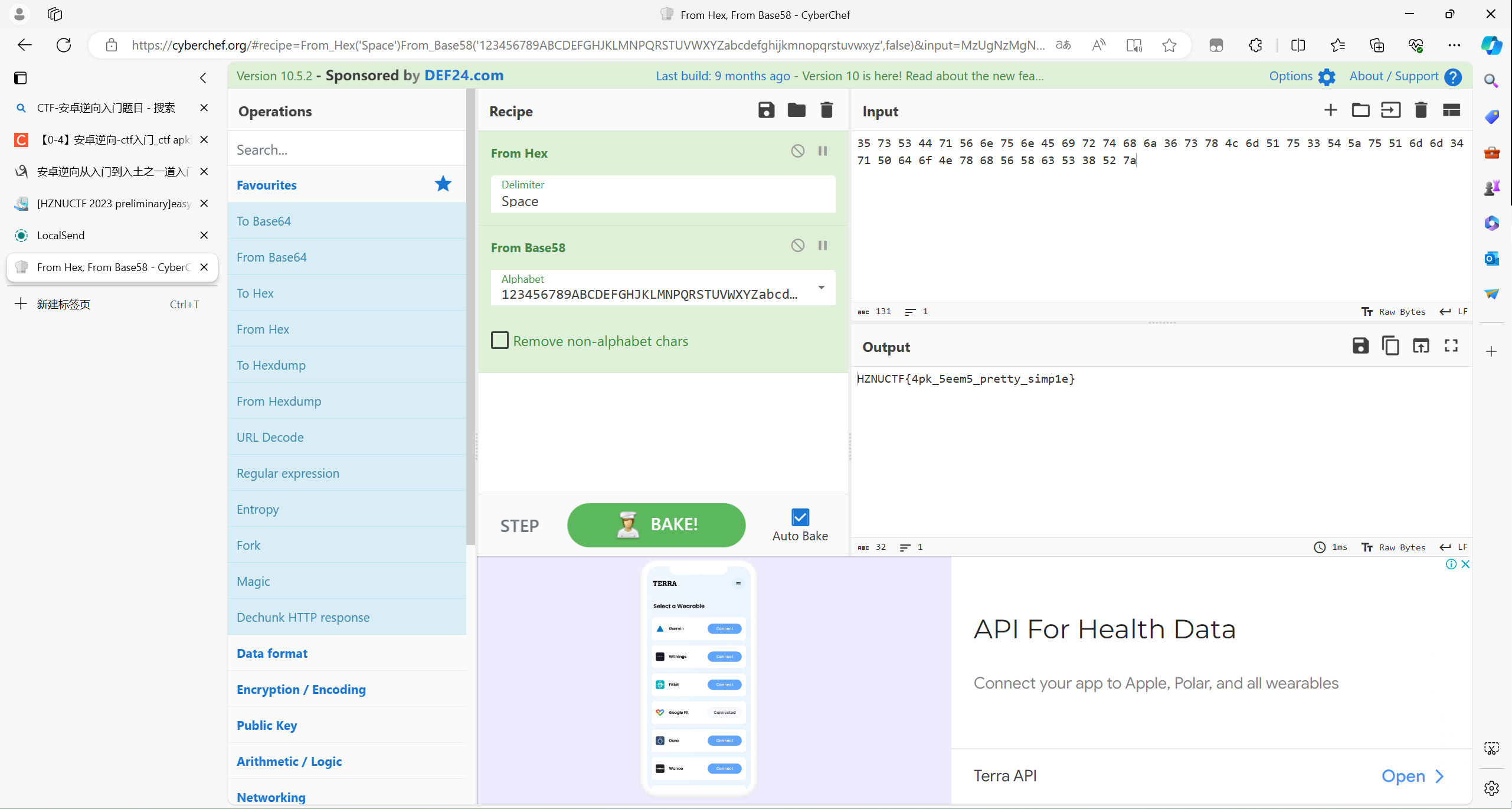The width and height of the screenshot is (1512, 809).
Task: Open Edge sidebar search icon
Action: point(1491,81)
